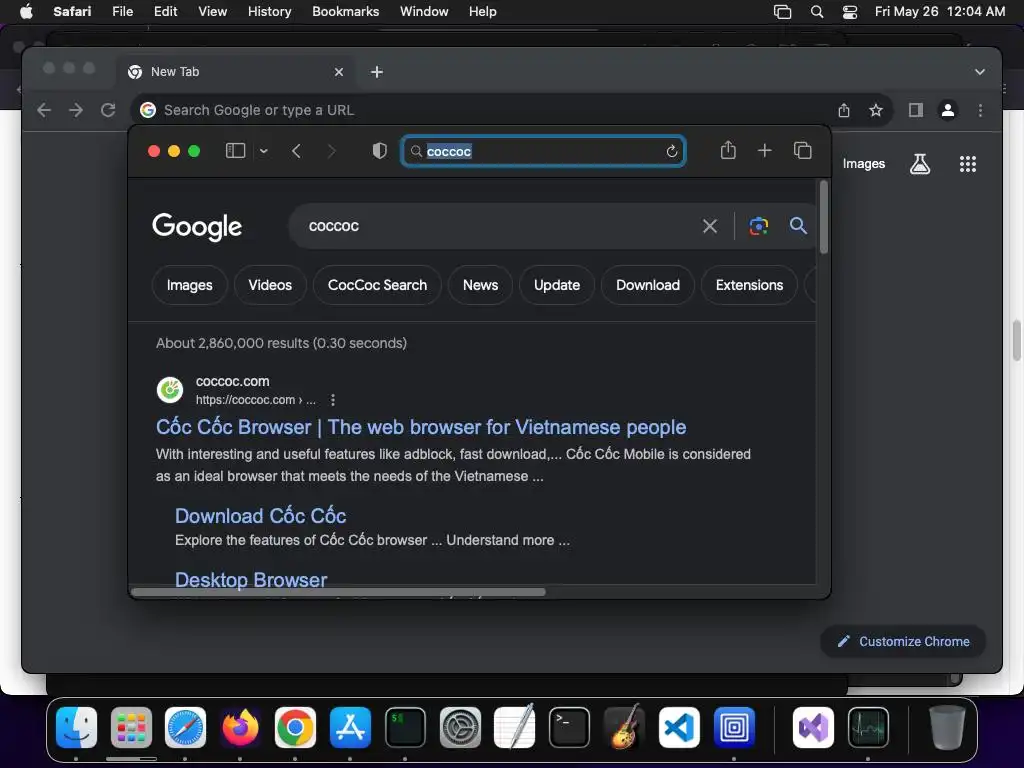Viewport: 1024px width, 768px height.
Task: Open Launchpad from the Dock
Action: (131, 727)
